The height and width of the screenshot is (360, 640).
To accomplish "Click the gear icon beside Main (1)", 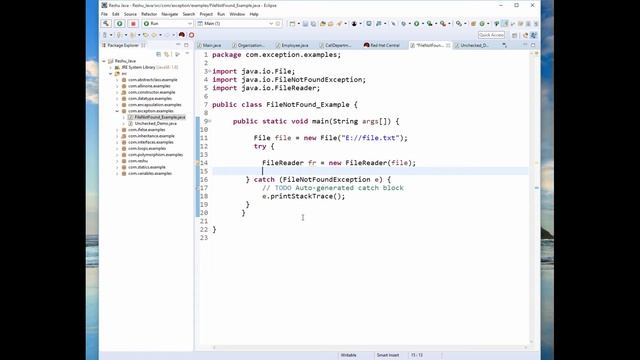I will [278, 24].
